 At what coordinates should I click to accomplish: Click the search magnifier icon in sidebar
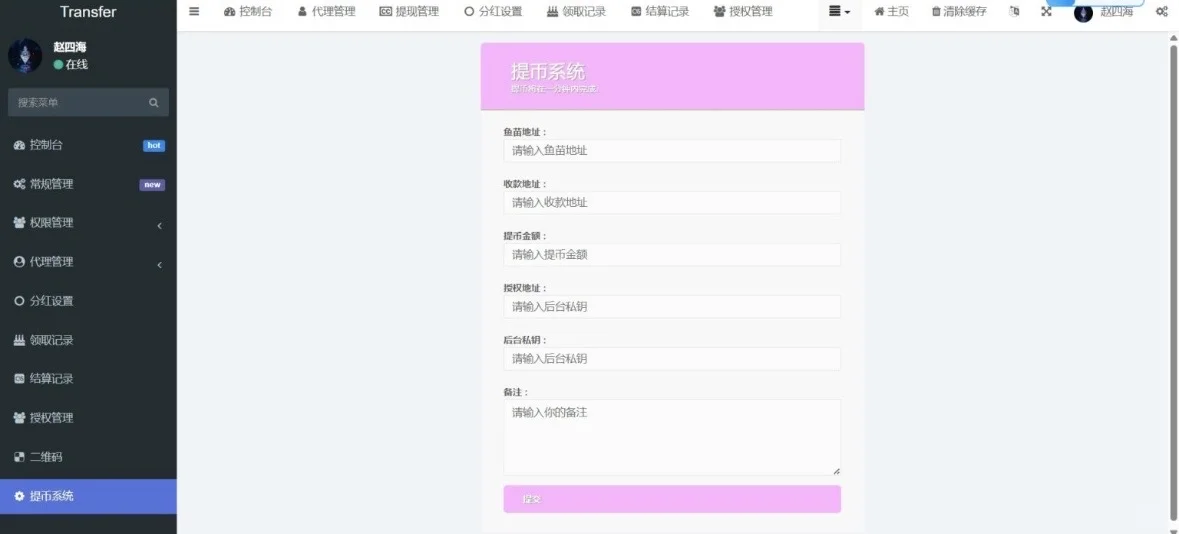[x=153, y=103]
